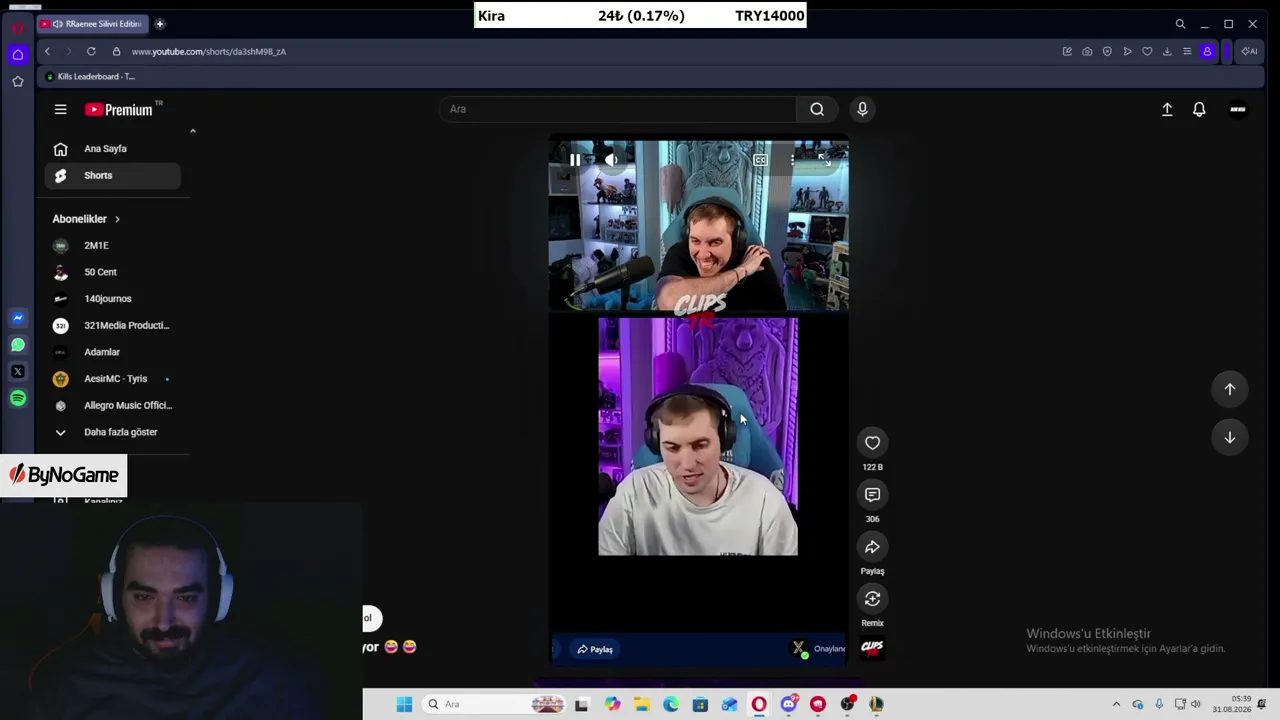The image size is (1280, 720).
Task: Open the AesirMC - Tyris channel
Action: pyautogui.click(x=112, y=379)
